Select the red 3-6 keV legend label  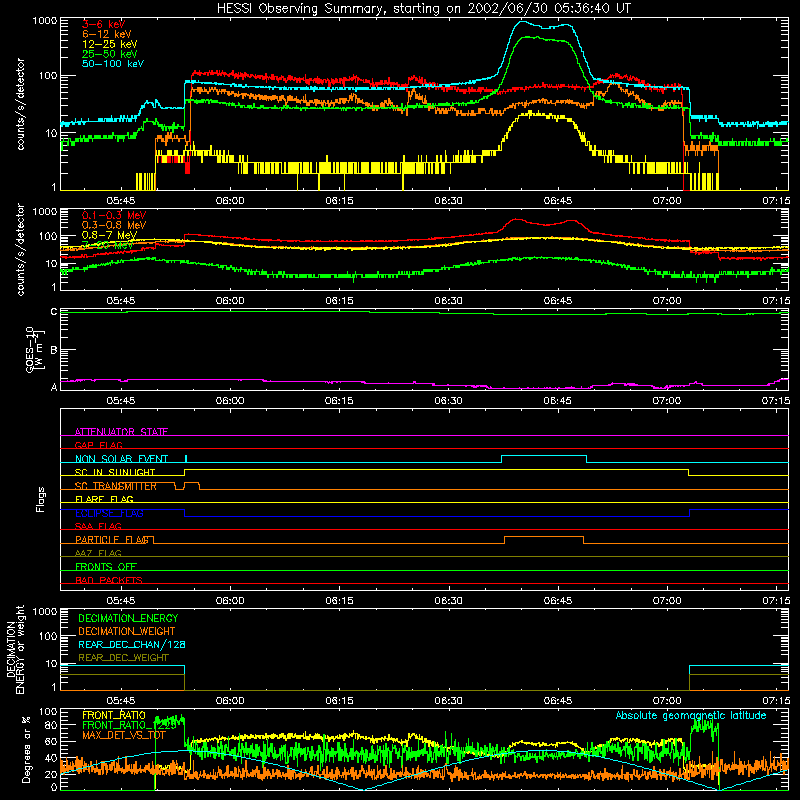[x=103, y=24]
